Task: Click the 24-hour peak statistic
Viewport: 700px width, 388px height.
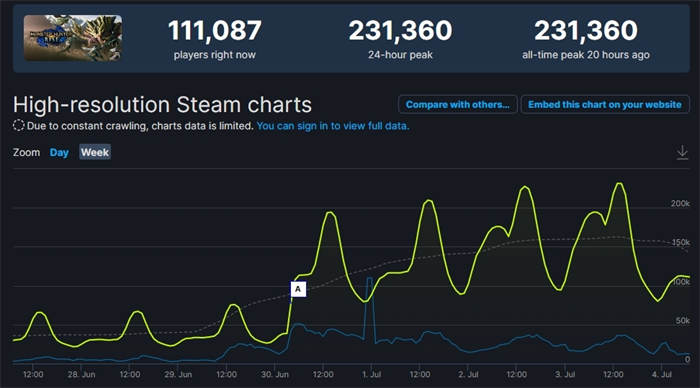Action: tap(400, 39)
